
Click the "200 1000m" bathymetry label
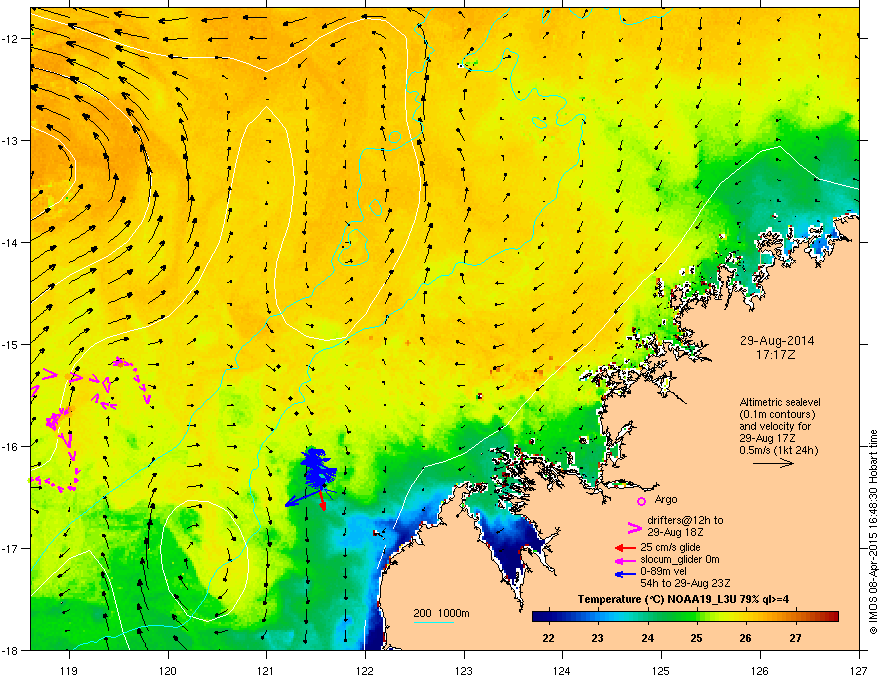(441, 613)
